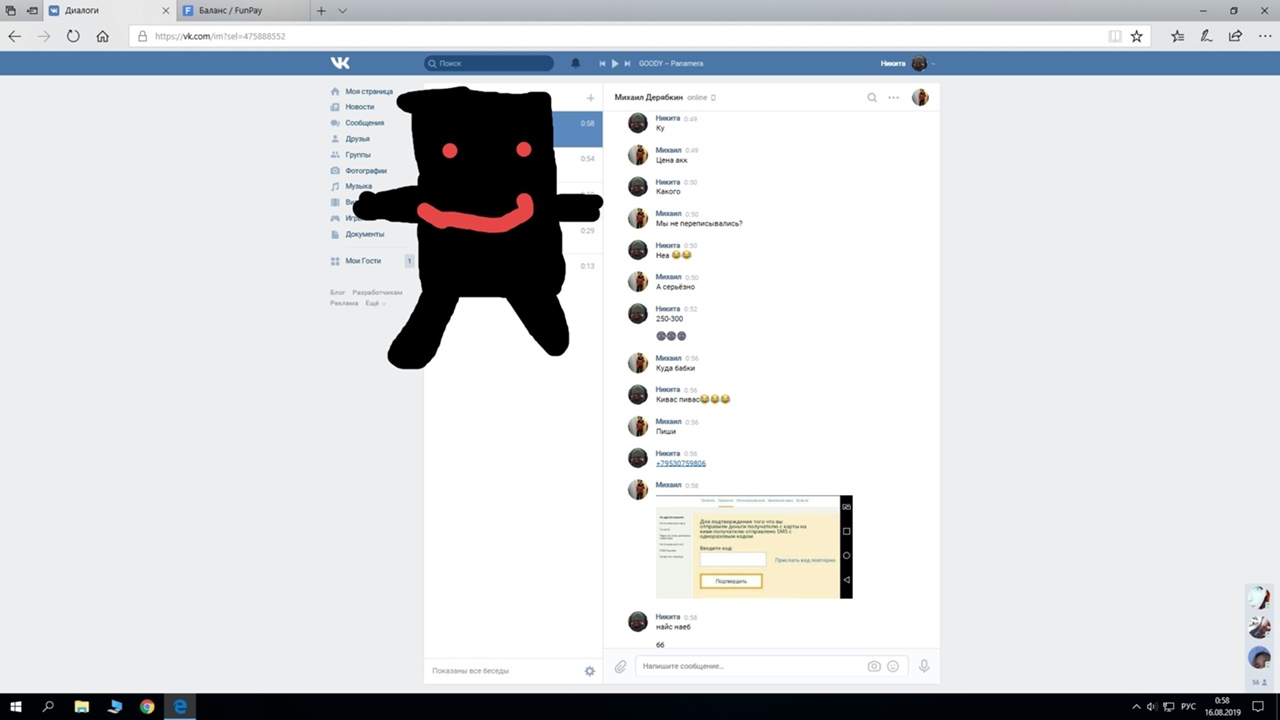Play the GOODY – Panamera track
The width and height of the screenshot is (1280, 720).
[615, 63]
